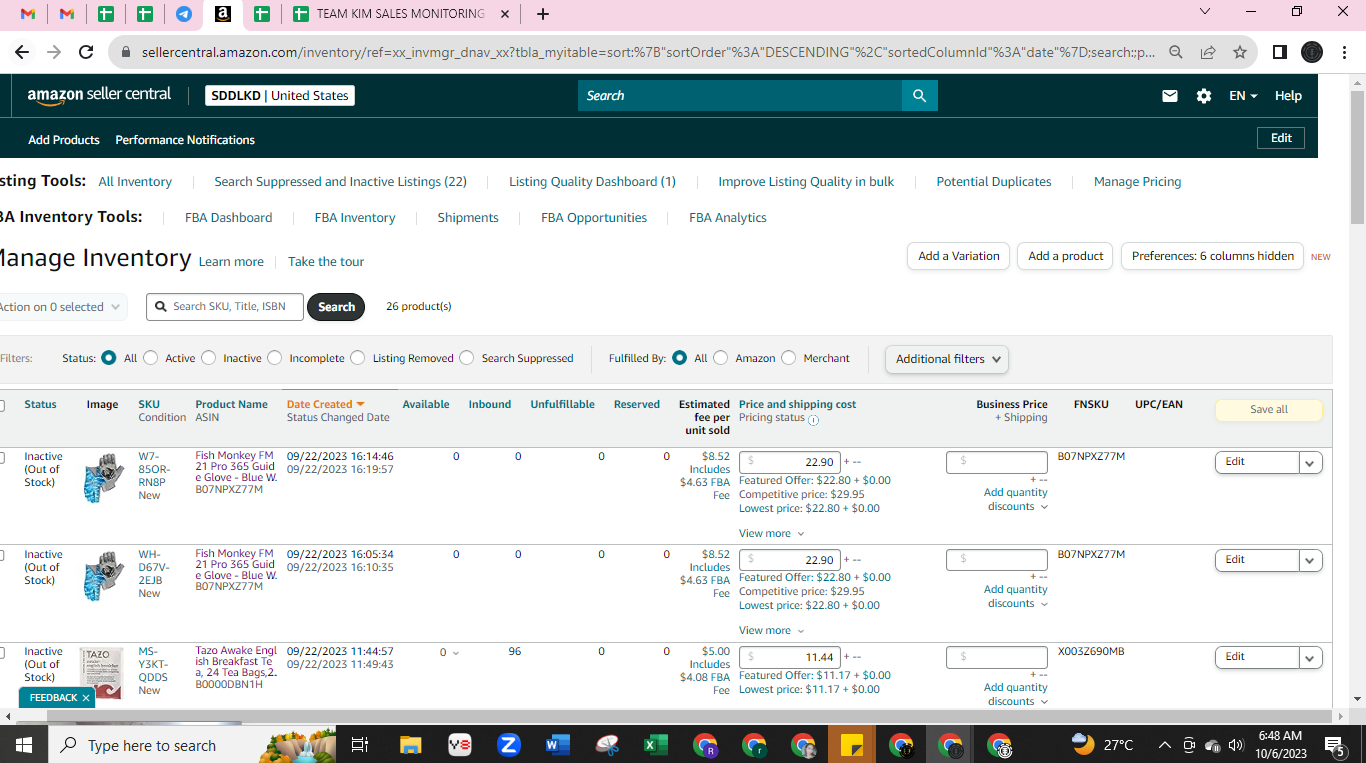
Task: Bookmark this page with the star icon
Action: [x=1240, y=52]
